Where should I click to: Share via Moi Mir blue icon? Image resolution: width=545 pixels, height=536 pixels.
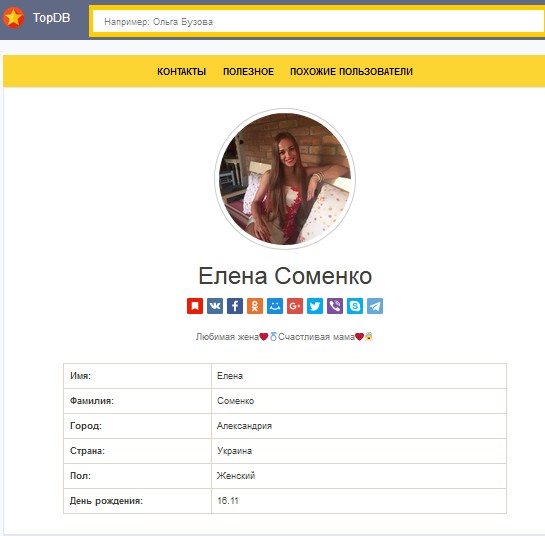point(275,306)
